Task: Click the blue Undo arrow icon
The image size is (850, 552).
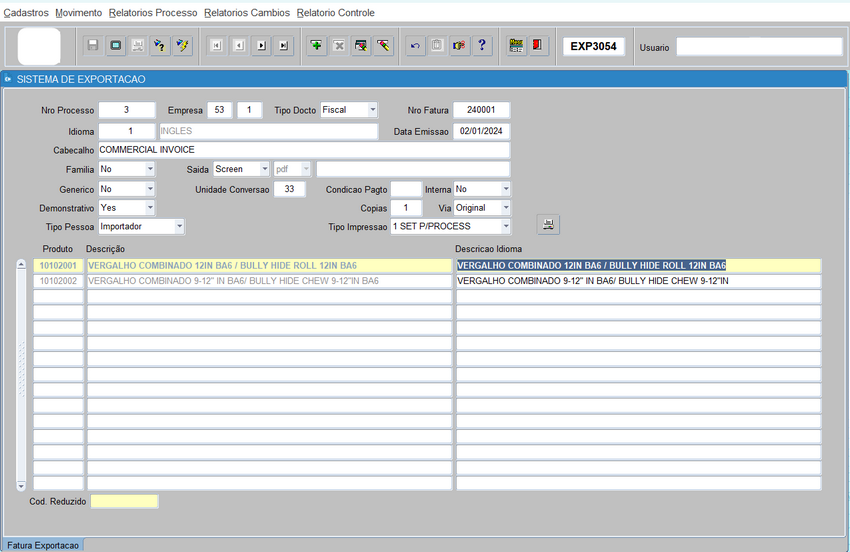Action: pos(415,46)
